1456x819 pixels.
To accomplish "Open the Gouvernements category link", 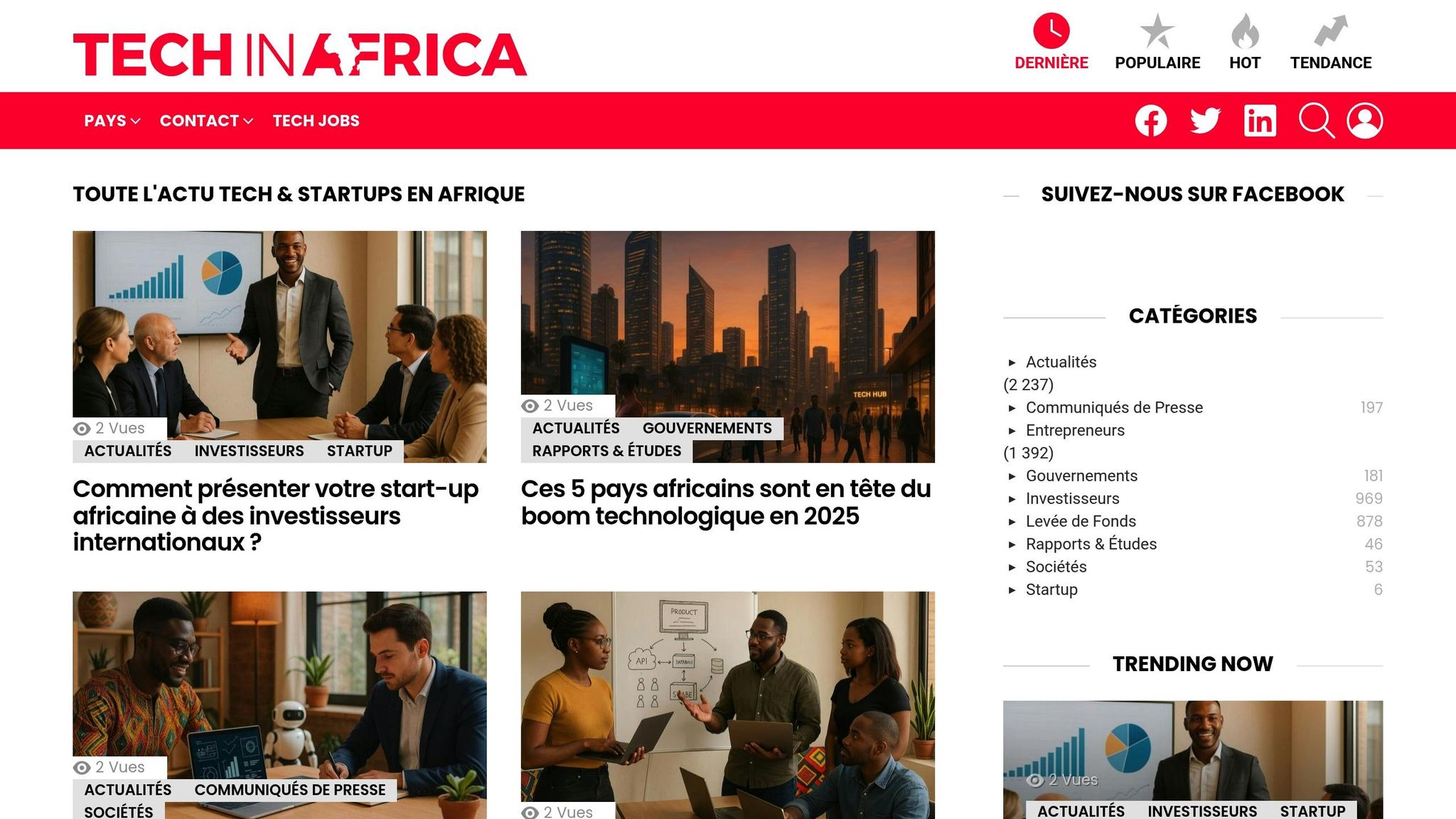I will coord(1081,476).
